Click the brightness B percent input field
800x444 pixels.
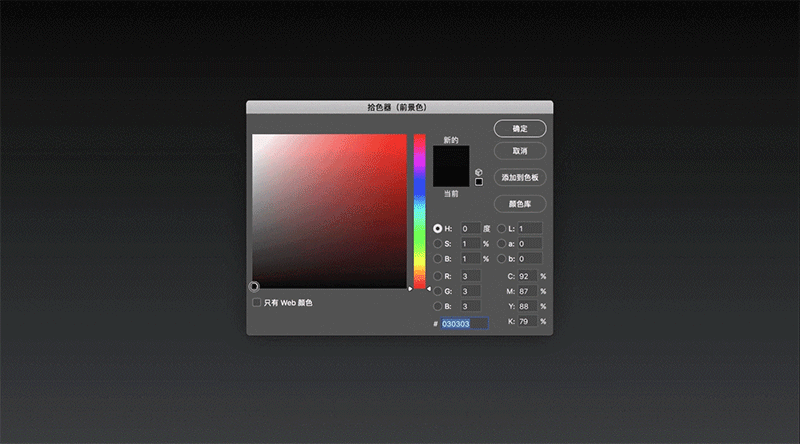click(x=470, y=259)
